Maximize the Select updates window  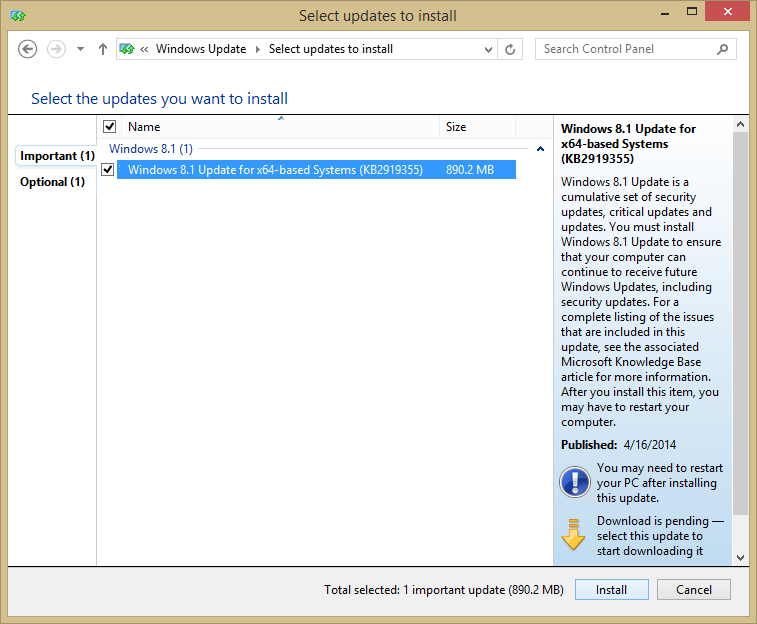click(691, 12)
